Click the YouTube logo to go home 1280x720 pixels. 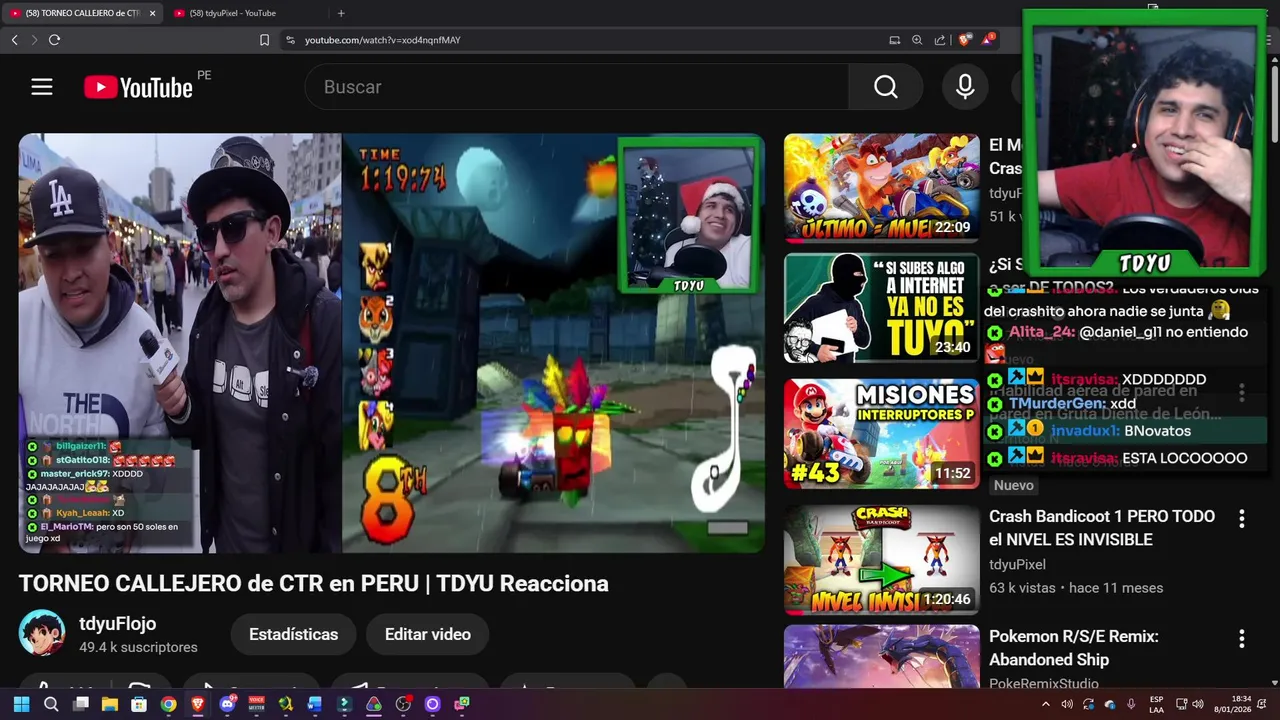pyautogui.click(x=138, y=88)
